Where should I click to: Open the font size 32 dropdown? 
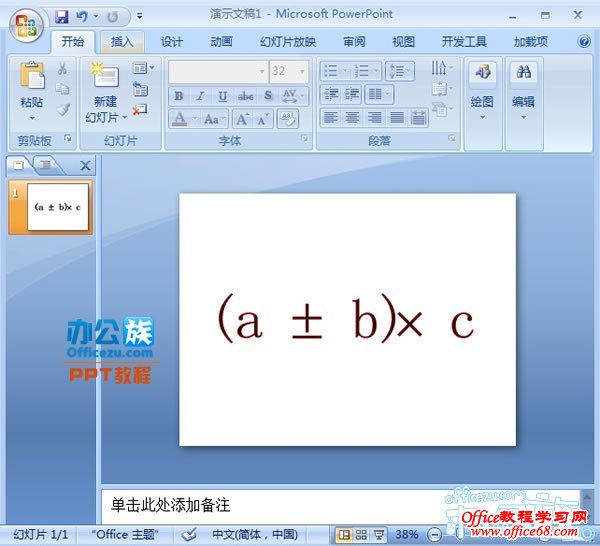pyautogui.click(x=302, y=71)
